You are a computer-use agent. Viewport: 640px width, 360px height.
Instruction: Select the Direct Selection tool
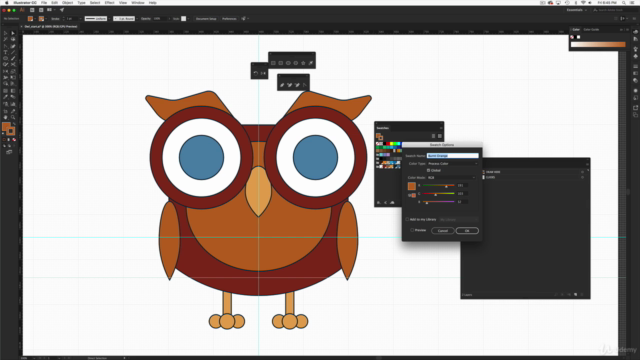tap(13, 33)
